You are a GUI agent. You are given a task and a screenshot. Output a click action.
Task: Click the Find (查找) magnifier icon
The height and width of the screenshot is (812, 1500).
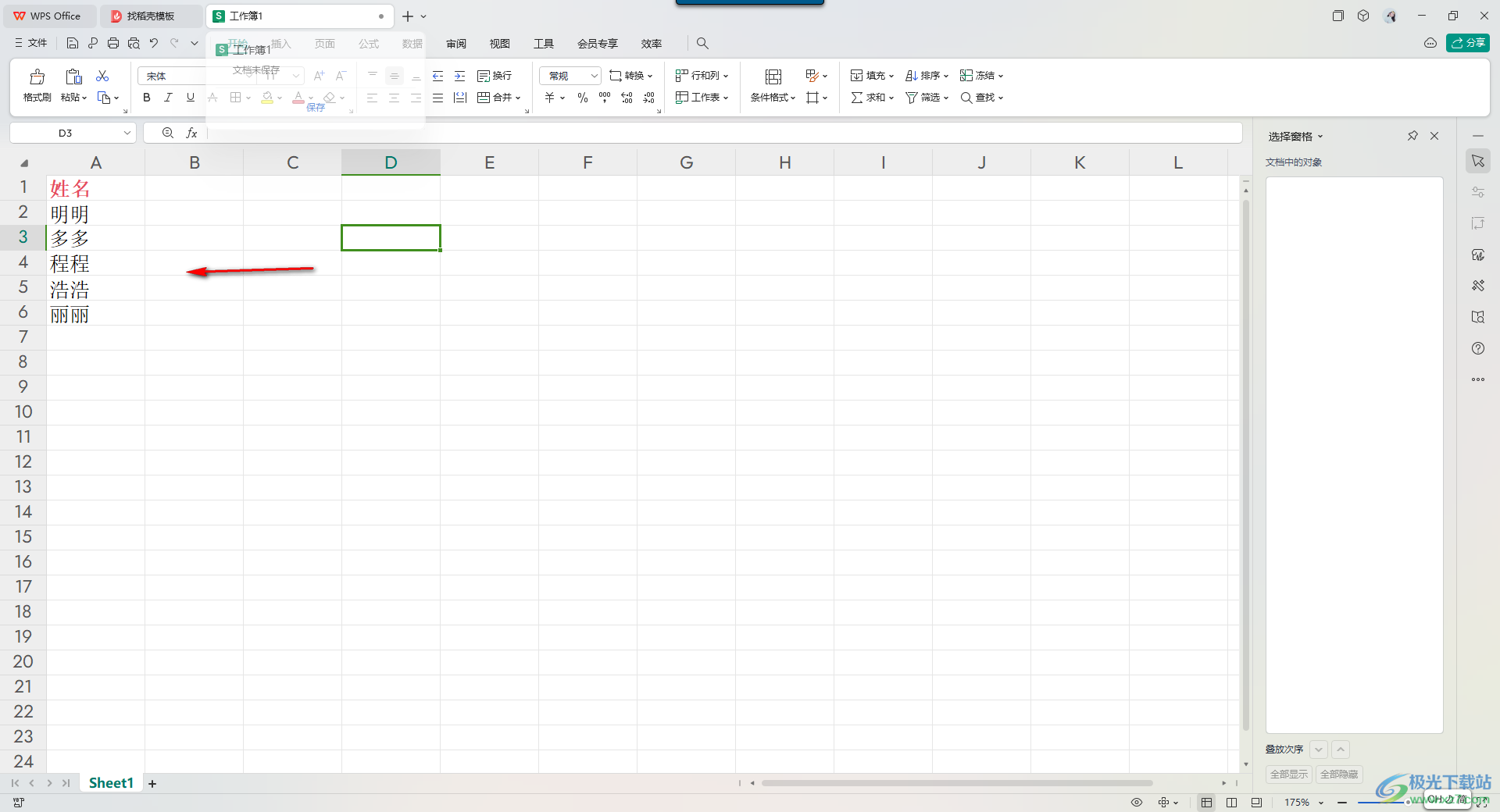pyautogui.click(x=966, y=98)
